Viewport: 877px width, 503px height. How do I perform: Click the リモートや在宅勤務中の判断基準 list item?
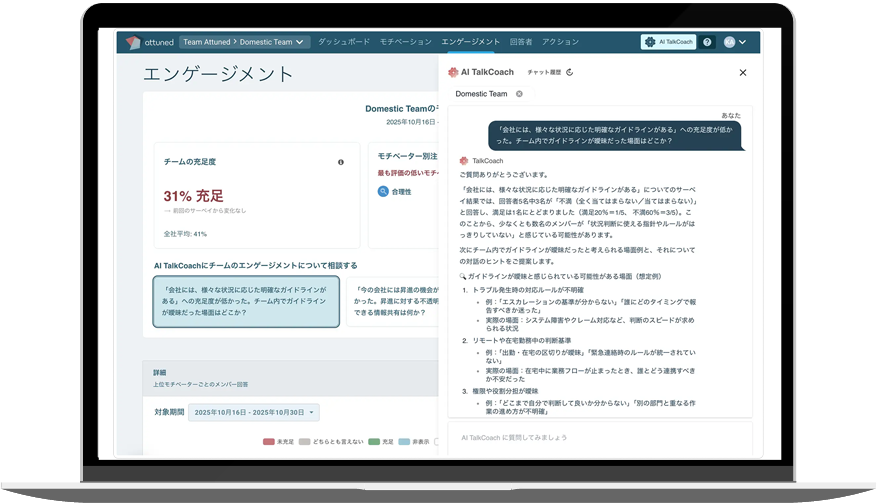[522, 340]
